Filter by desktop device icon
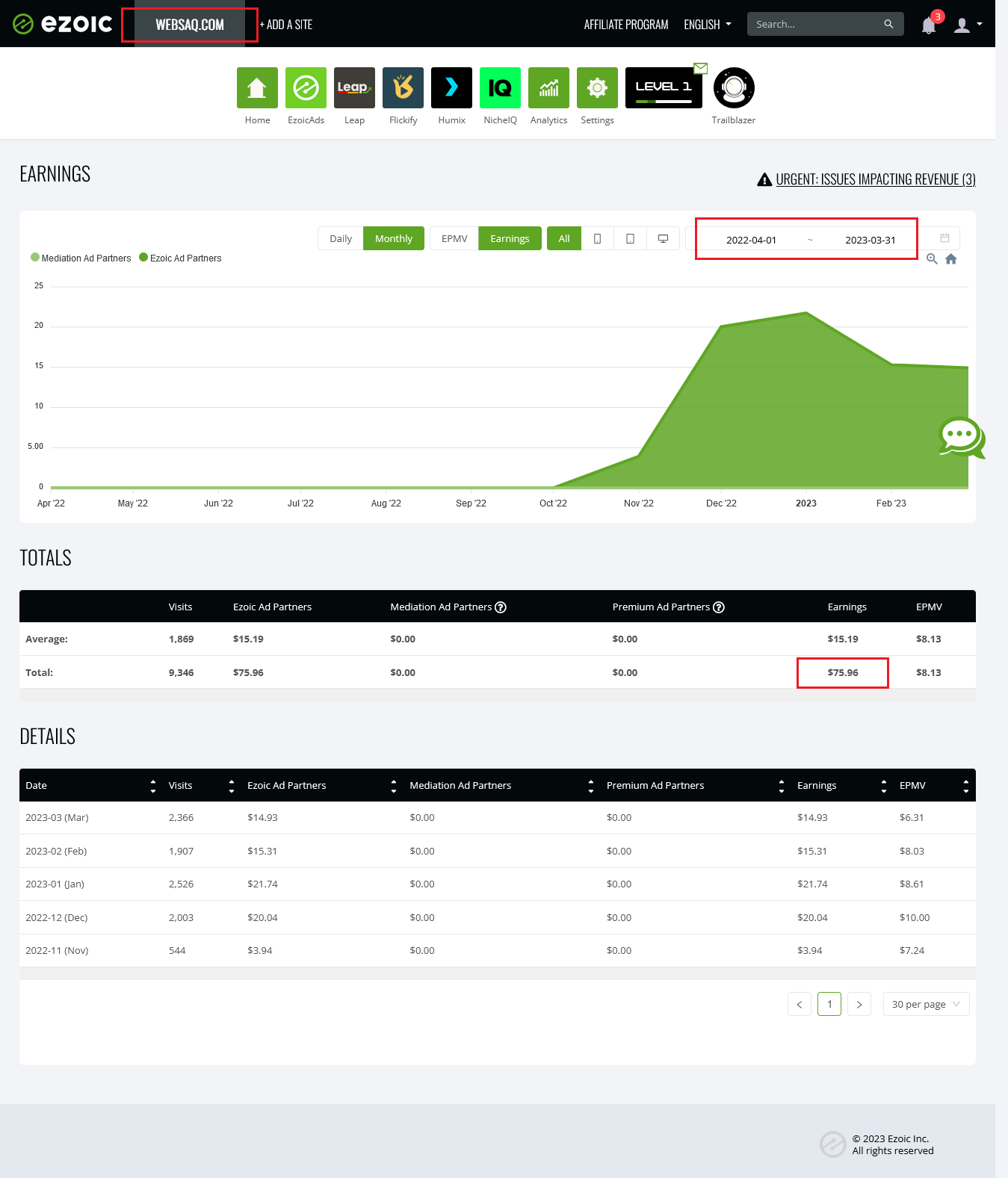Viewport: 1008px width, 1178px height. click(x=663, y=238)
